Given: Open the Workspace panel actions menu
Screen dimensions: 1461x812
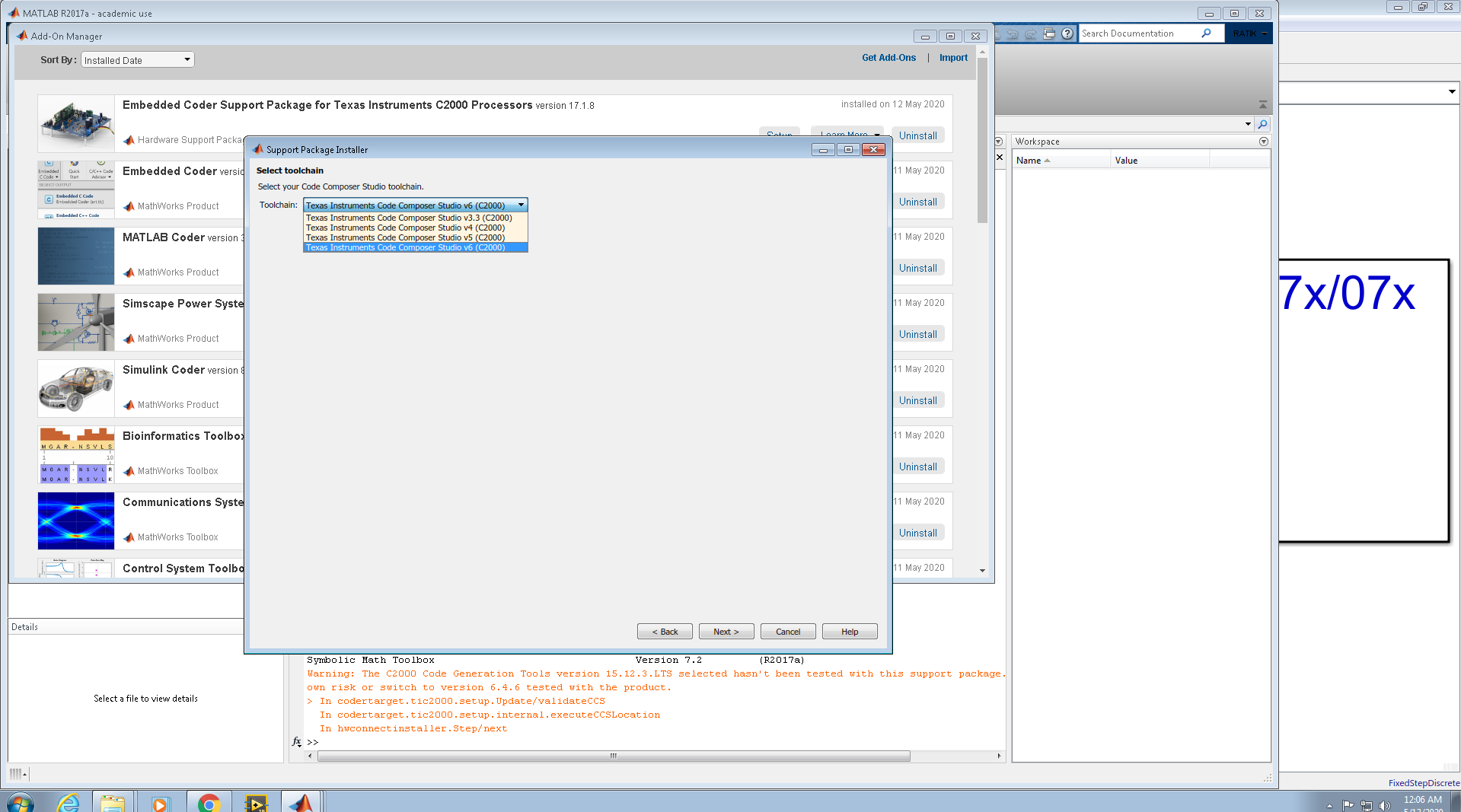Looking at the screenshot, I should coord(1264,142).
